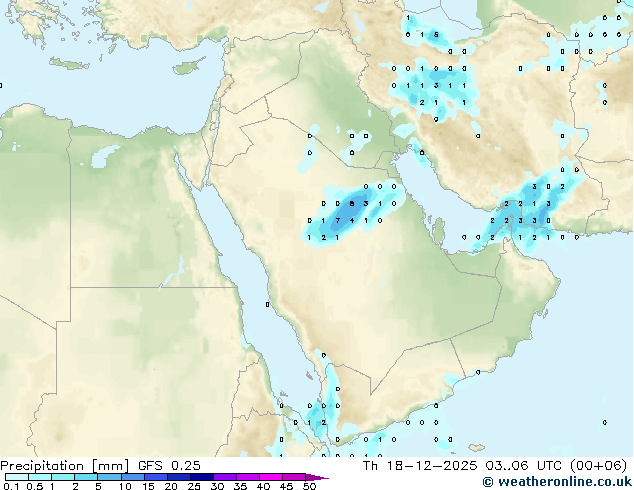Click the 'Th 18-12-2025' date text
634x490 pixels.
(x=420, y=466)
